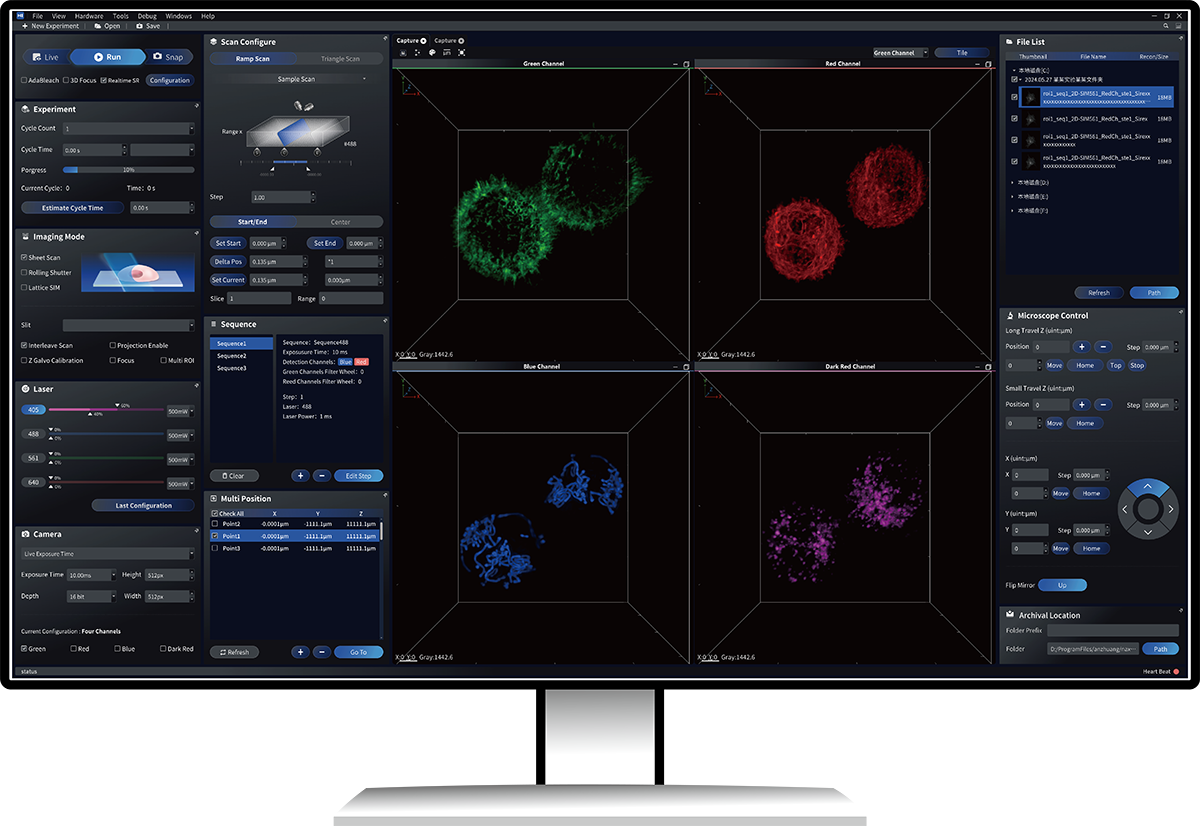
Task: Enable the AdaBleach checkbox
Action: point(25,80)
